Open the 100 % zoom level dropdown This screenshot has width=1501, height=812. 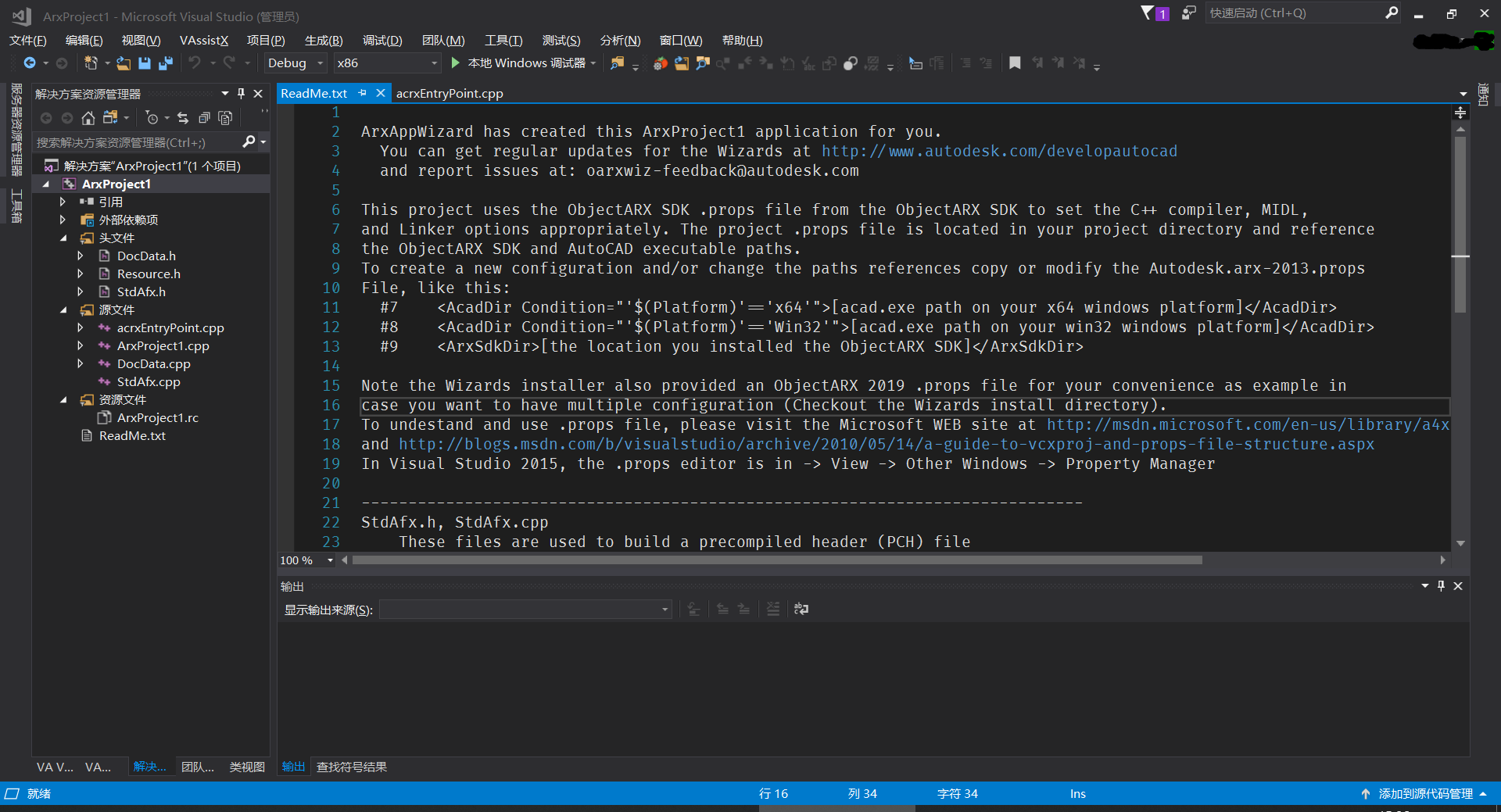tap(330, 560)
